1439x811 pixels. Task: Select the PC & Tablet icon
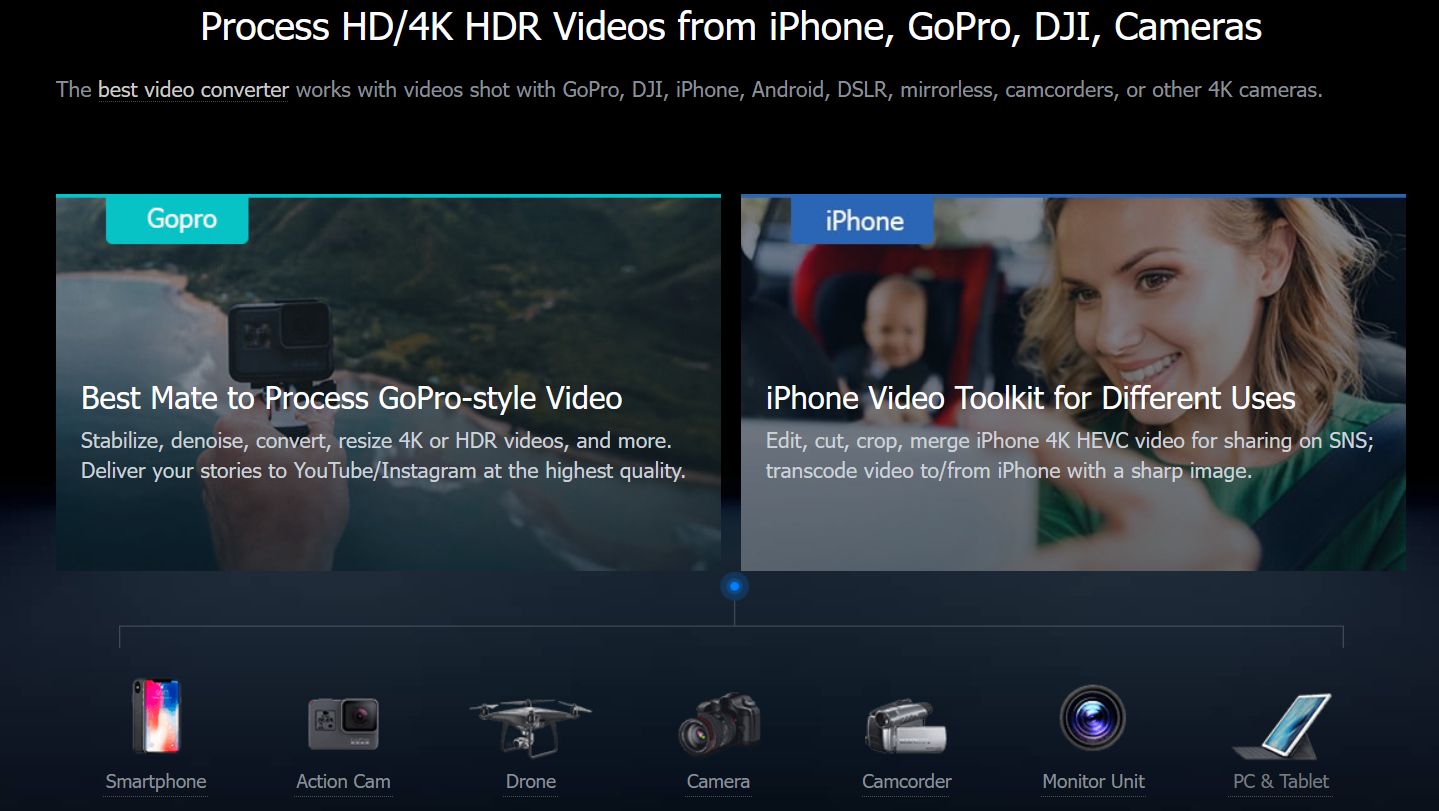point(1281,726)
